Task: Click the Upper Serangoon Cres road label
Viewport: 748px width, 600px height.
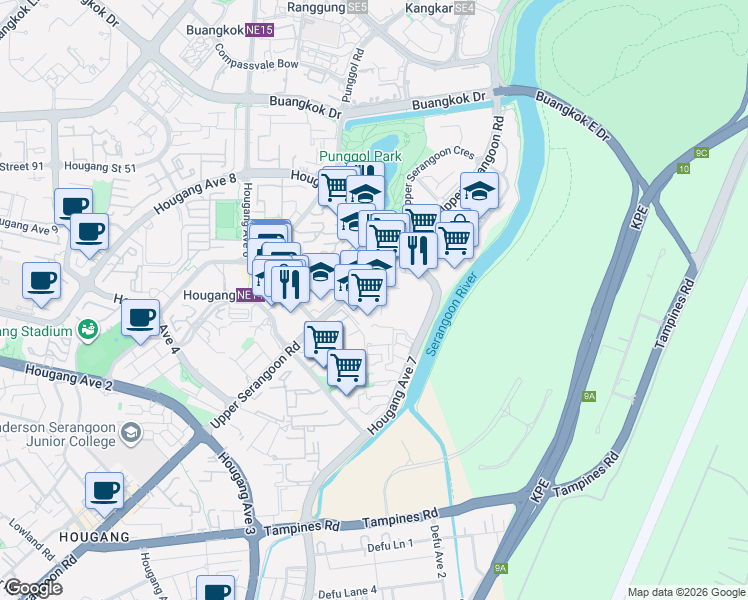Action: point(439,173)
